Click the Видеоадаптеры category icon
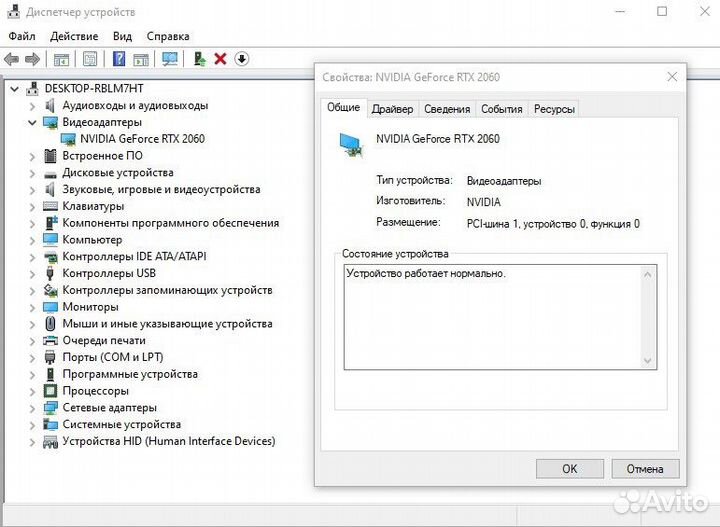Image resolution: width=720 pixels, height=527 pixels. click(x=50, y=122)
